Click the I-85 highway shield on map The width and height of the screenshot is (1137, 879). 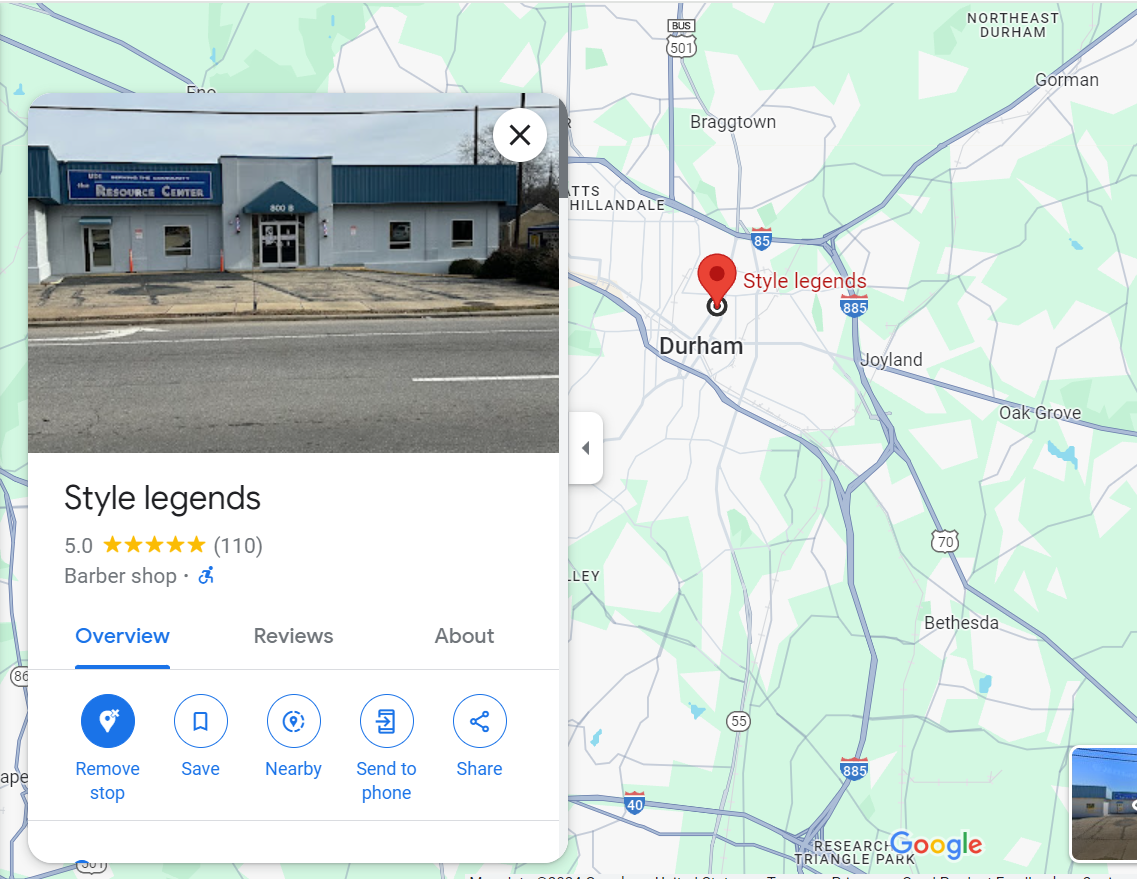pyautogui.click(x=761, y=239)
